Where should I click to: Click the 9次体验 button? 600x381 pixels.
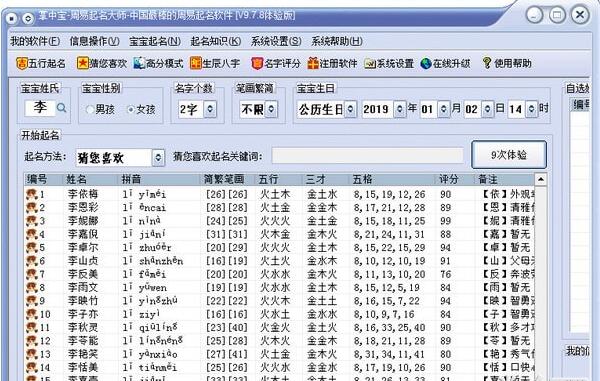coord(509,155)
